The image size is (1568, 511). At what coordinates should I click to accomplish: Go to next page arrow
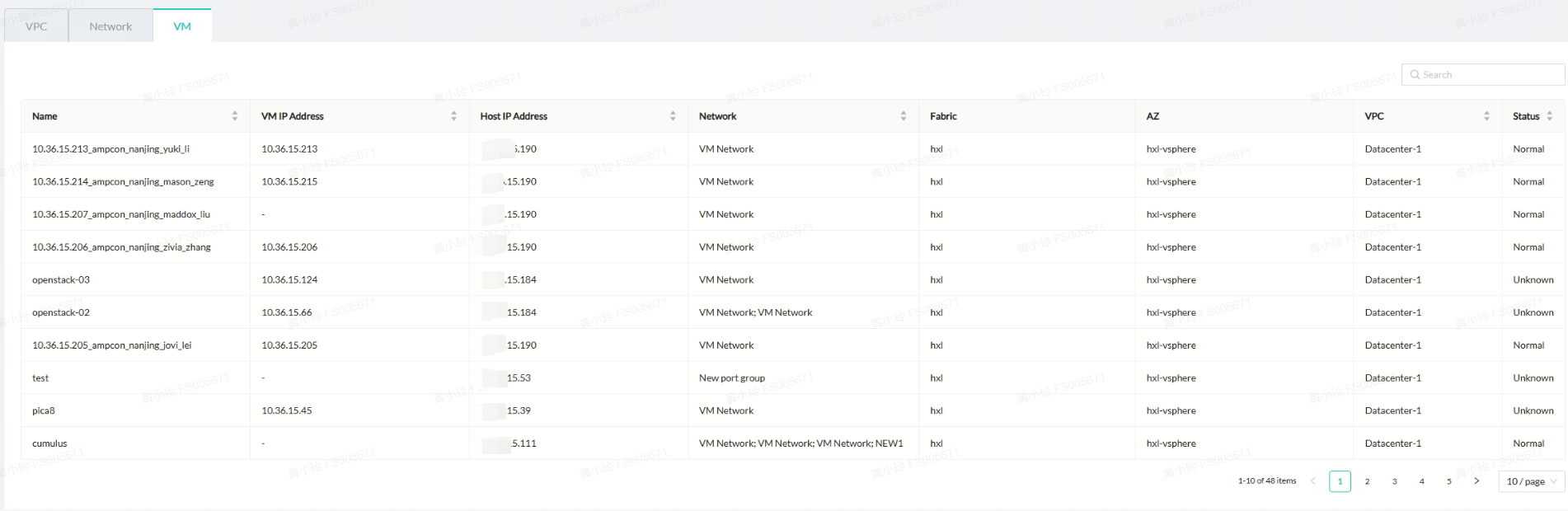pyautogui.click(x=1476, y=481)
